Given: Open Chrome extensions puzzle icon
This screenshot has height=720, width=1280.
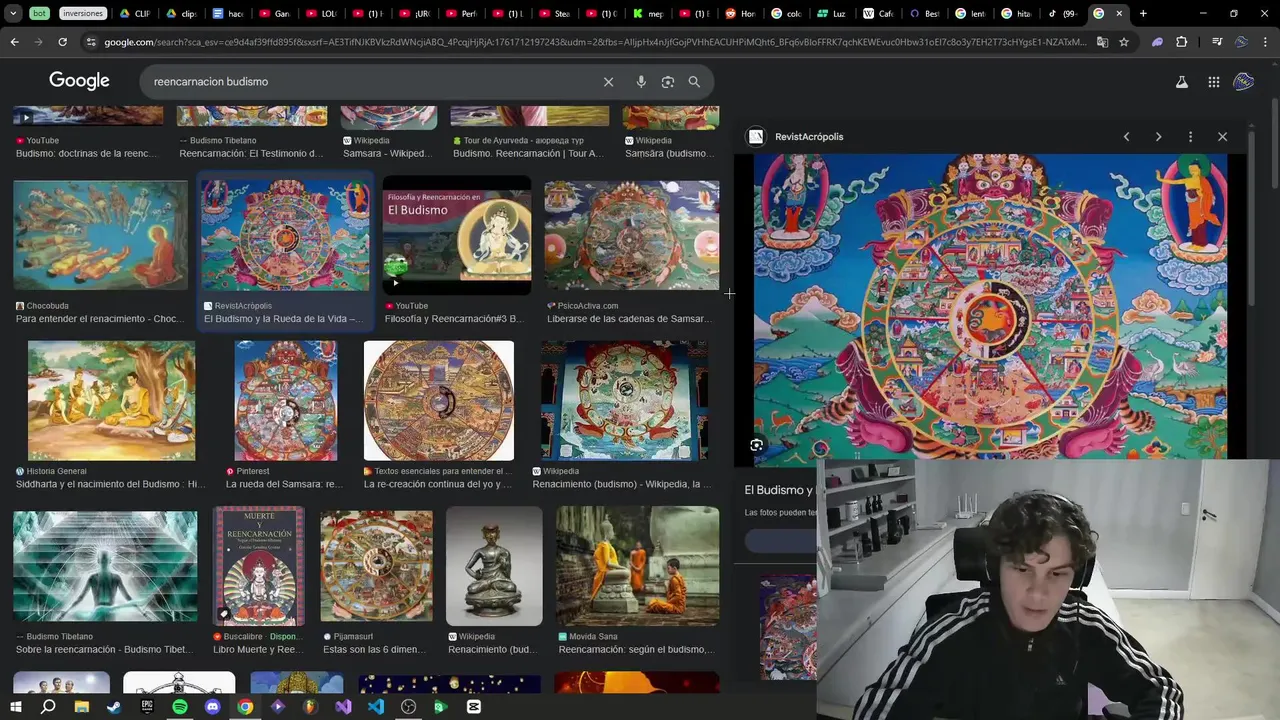Looking at the screenshot, I should tap(1182, 42).
